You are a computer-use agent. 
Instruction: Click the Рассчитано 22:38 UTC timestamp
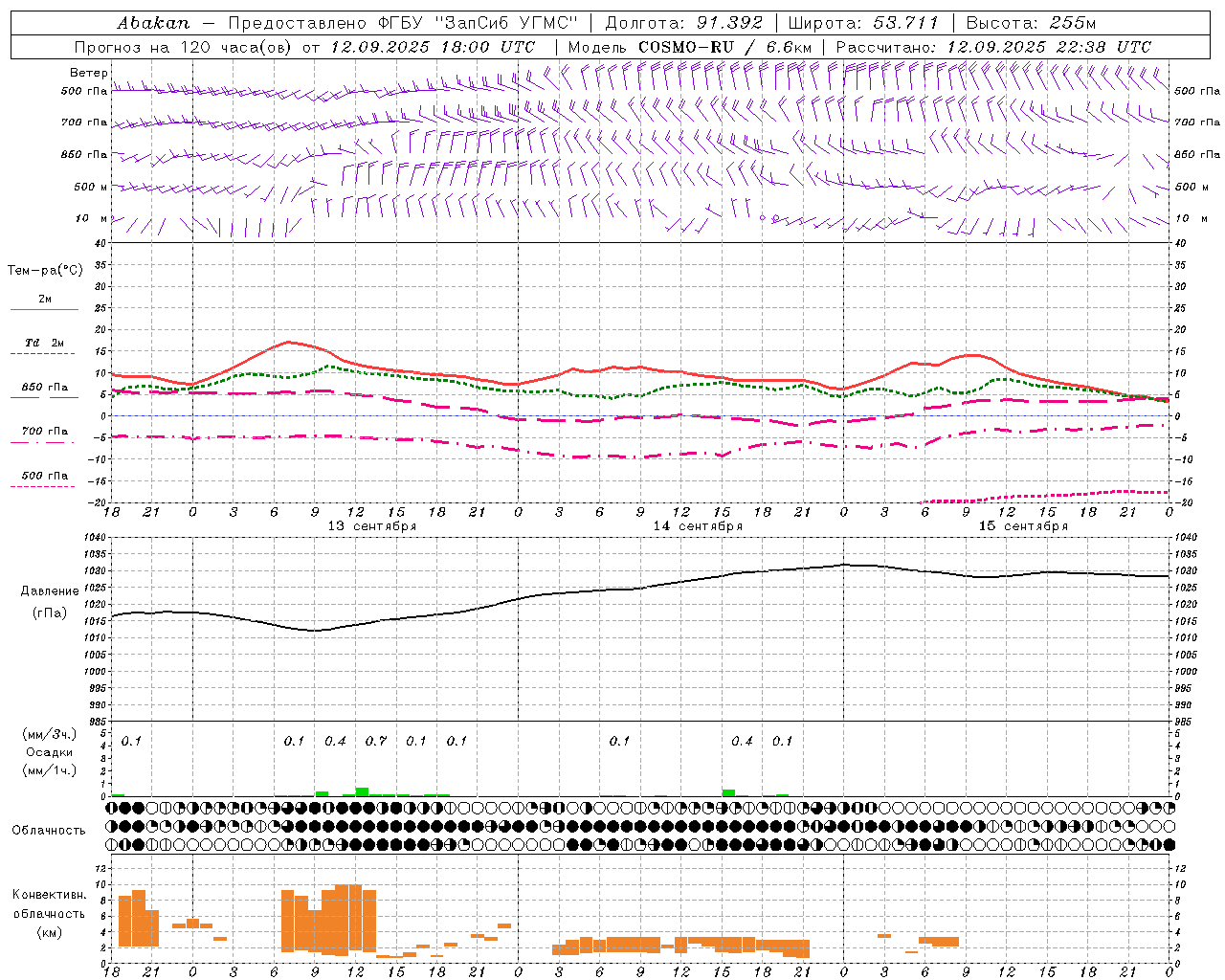[x=994, y=47]
